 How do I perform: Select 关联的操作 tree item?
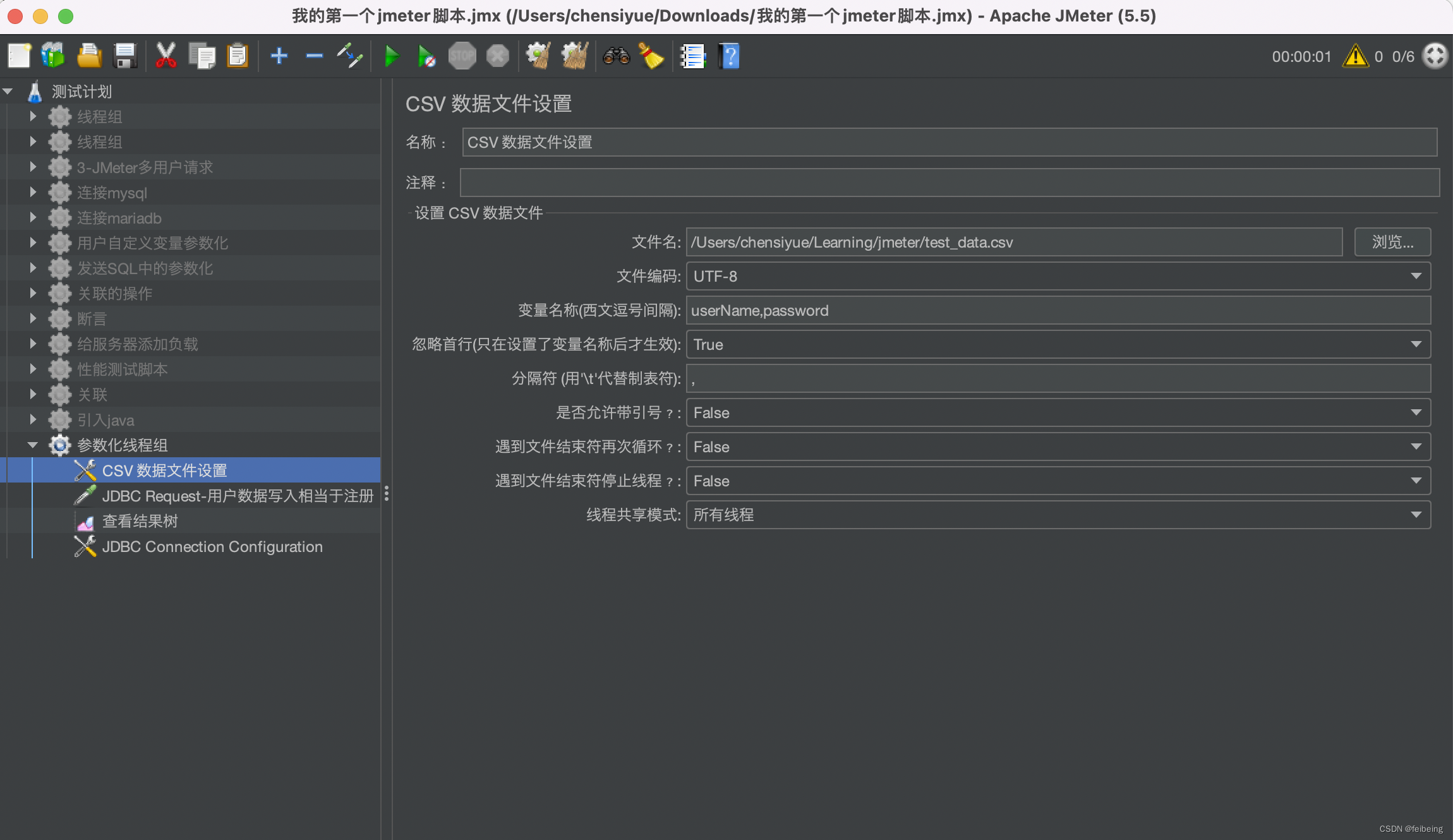pyautogui.click(x=114, y=294)
